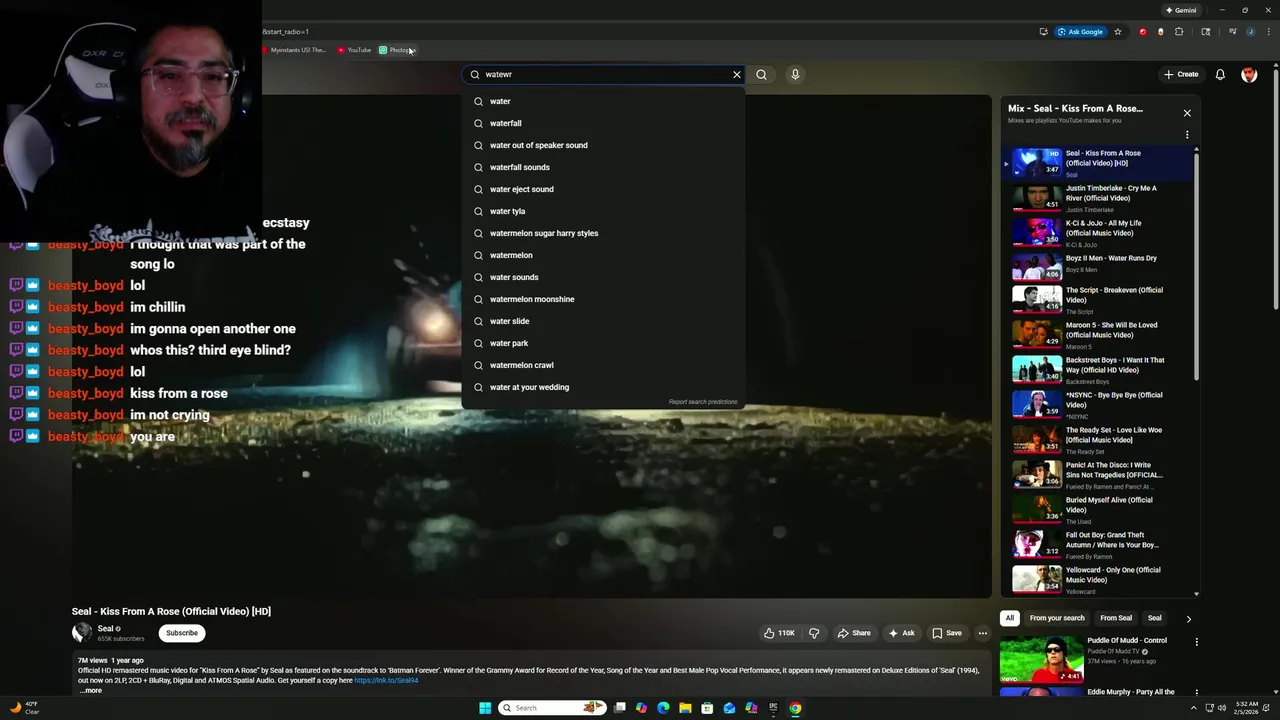Screen dimensions: 1280x720
Task: Click into the YouTube search field
Action: point(603,74)
